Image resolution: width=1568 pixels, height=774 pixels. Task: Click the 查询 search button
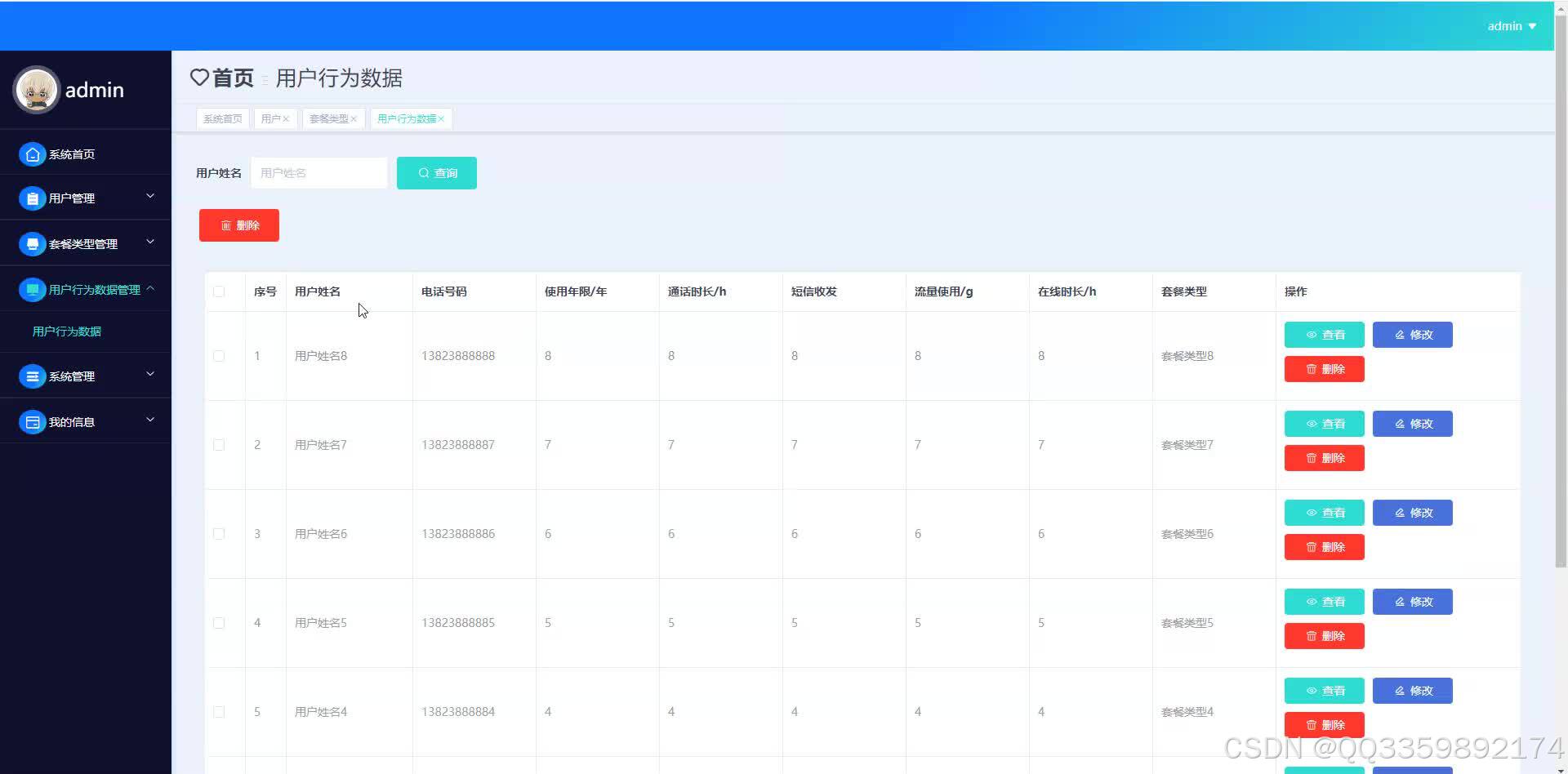(436, 172)
